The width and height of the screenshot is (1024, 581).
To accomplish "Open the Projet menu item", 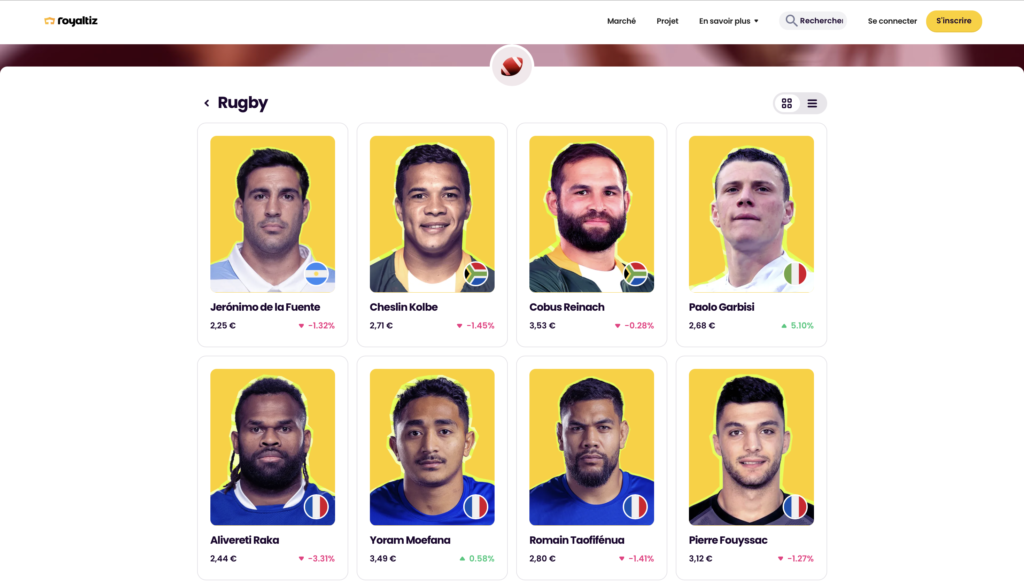I will (667, 21).
